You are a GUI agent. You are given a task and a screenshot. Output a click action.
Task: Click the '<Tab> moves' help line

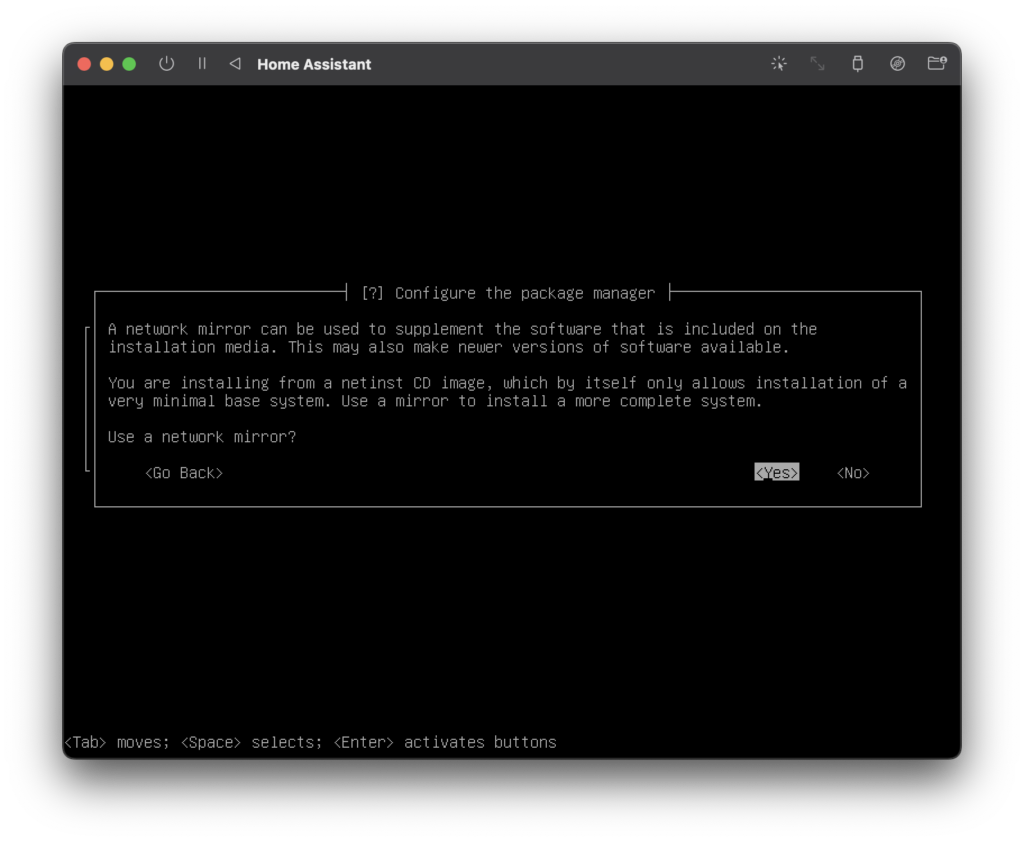click(x=310, y=742)
